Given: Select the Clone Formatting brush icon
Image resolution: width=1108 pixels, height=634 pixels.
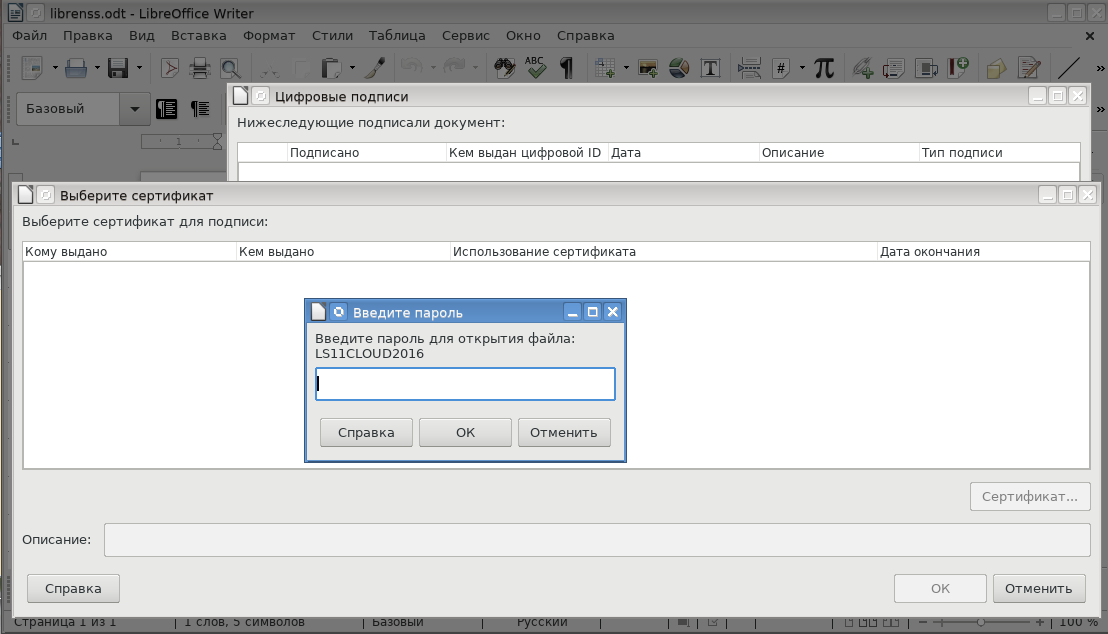Looking at the screenshot, I should click(x=375, y=68).
